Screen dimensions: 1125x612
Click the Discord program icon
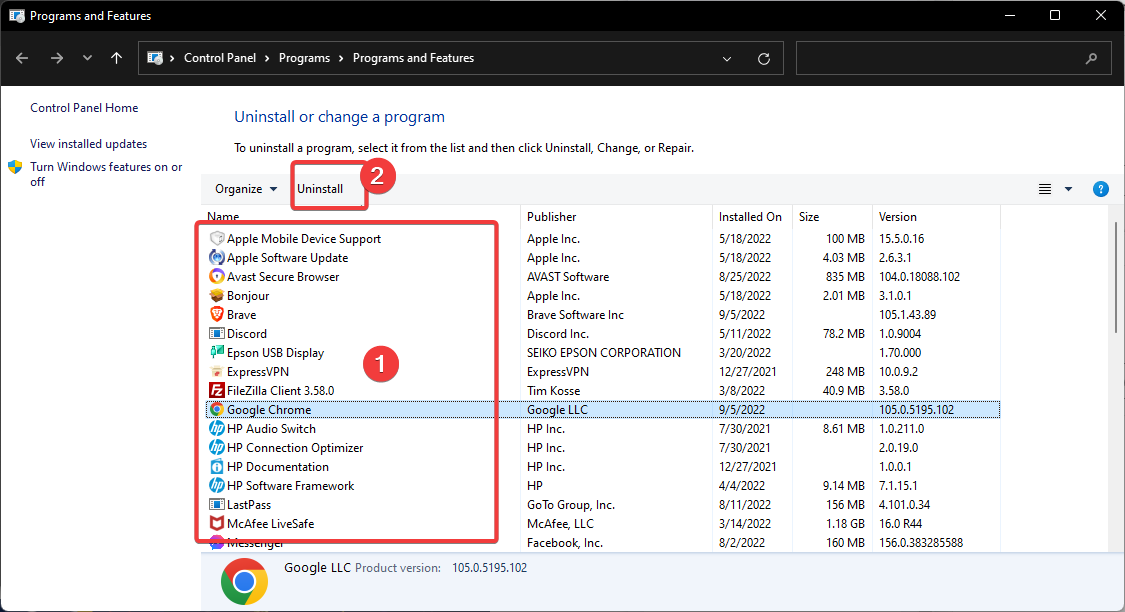[217, 334]
